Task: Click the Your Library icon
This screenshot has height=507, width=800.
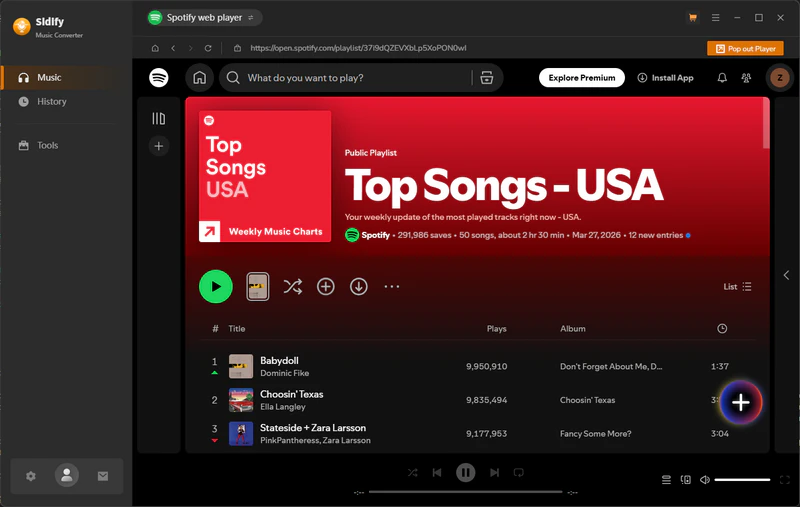Action: tap(158, 118)
